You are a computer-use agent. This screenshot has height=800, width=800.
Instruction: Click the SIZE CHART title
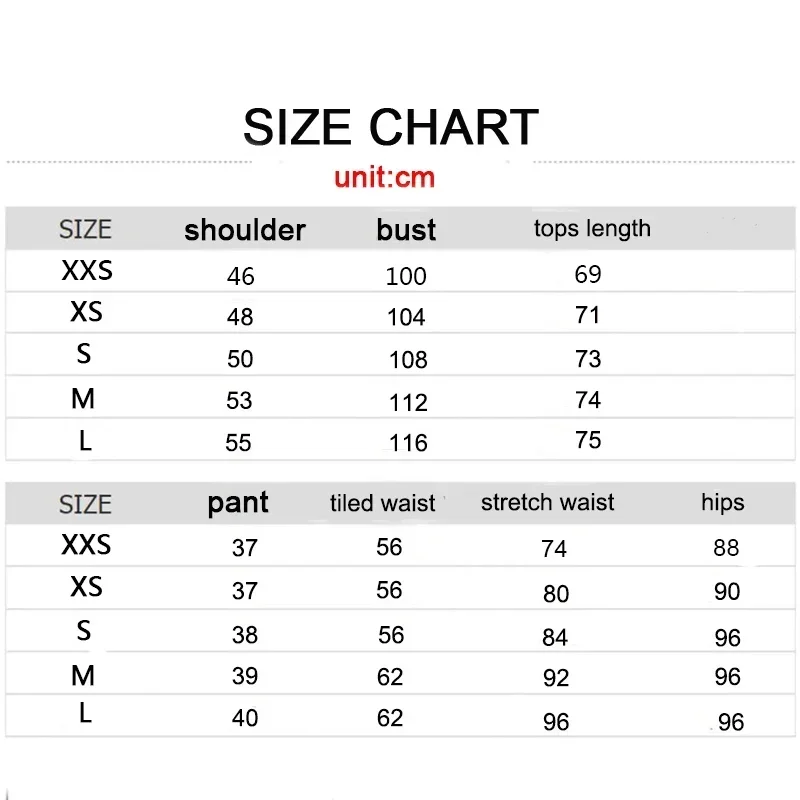coord(390,128)
